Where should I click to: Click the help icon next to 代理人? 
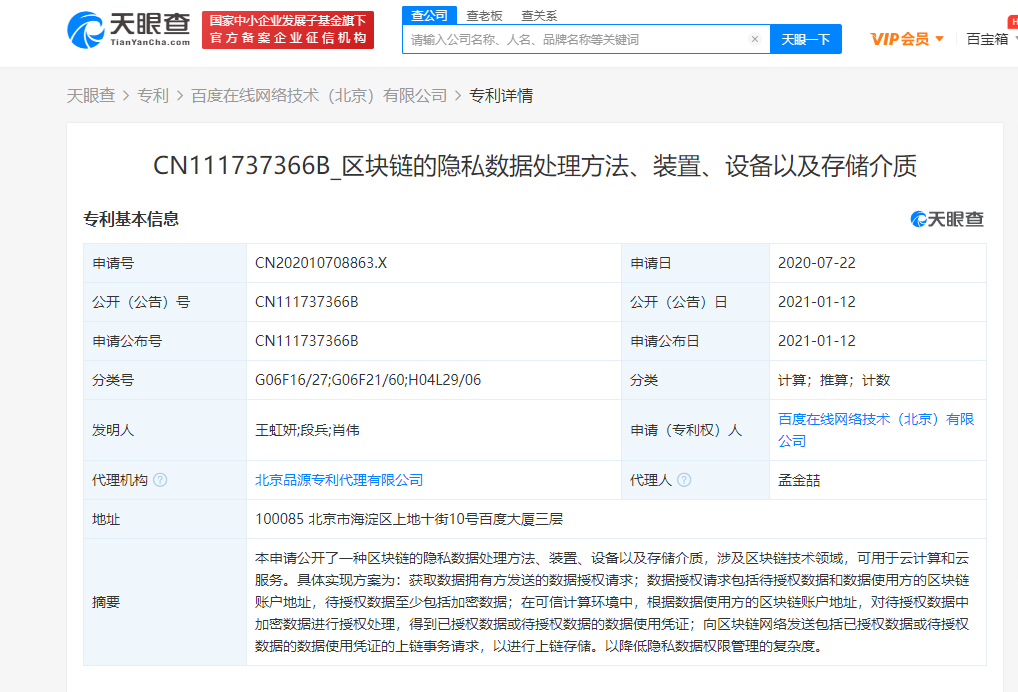click(685, 480)
